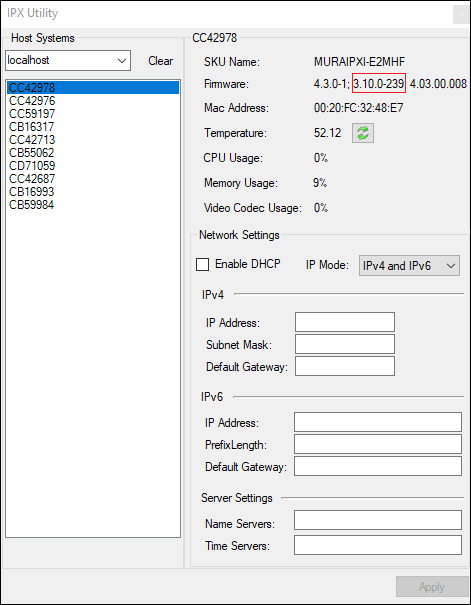Expand the localhost host systems combo box
The height and width of the screenshot is (605, 471).
click(68, 61)
